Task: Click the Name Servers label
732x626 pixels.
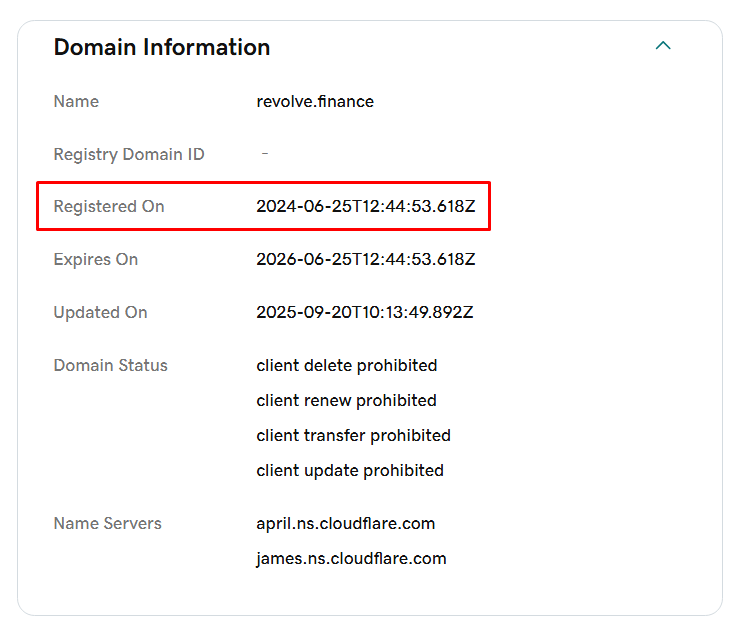Action: click(x=107, y=523)
